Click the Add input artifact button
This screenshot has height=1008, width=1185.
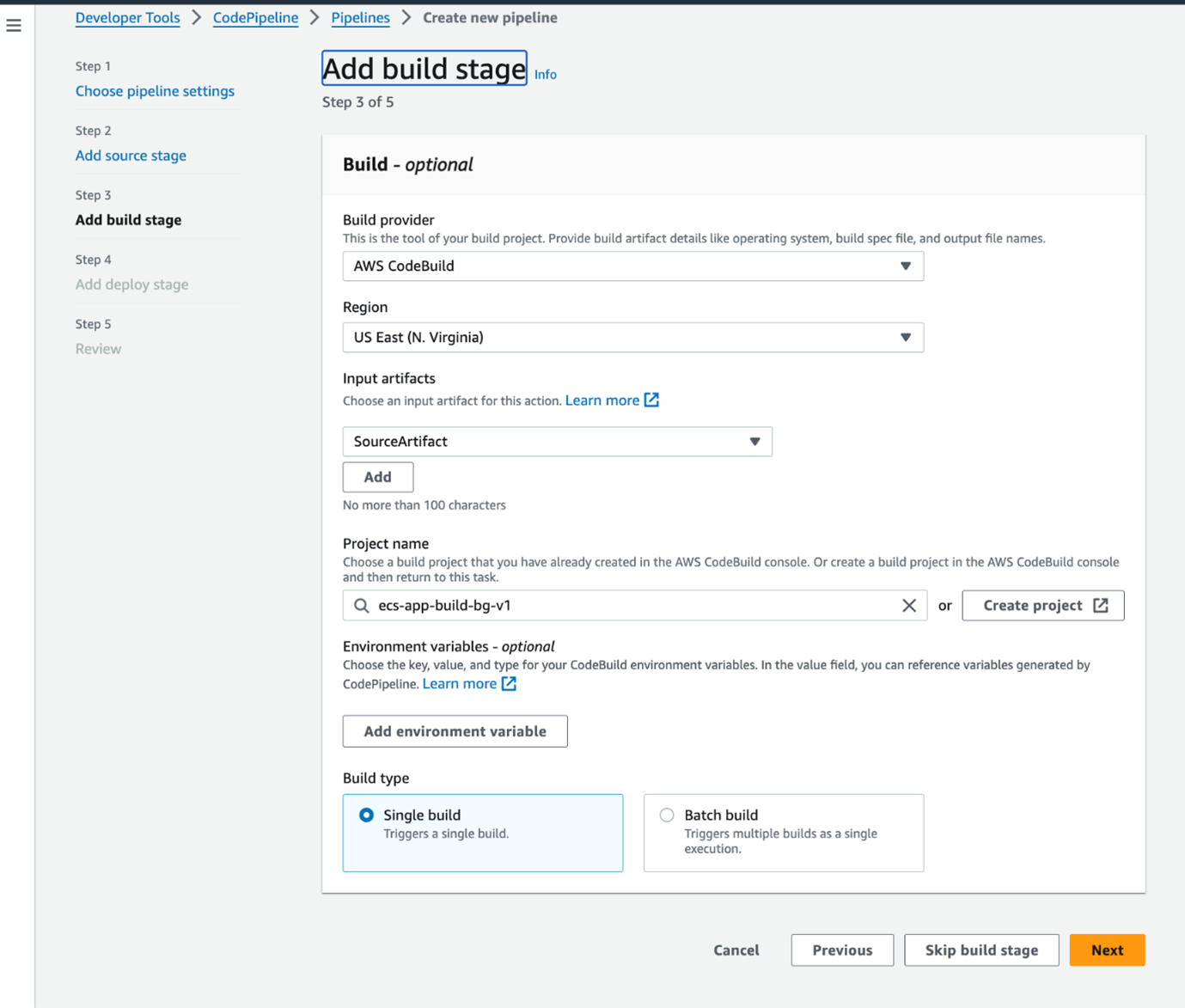pos(378,477)
